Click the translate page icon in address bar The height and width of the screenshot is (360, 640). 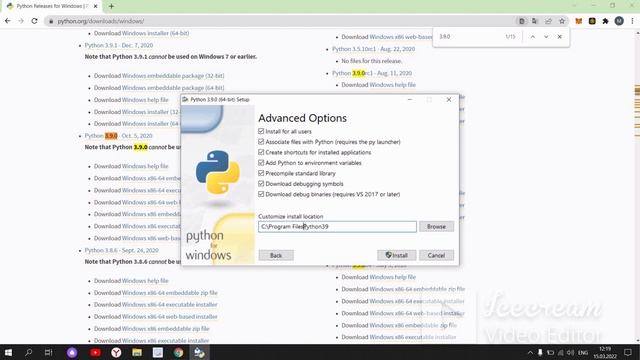[535, 21]
